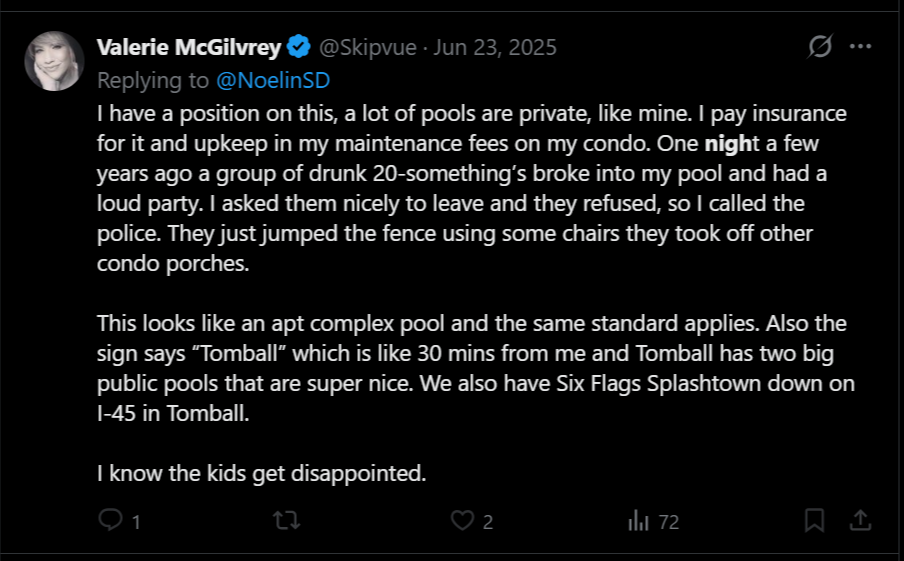Image resolution: width=904 pixels, height=561 pixels.
Task: Click the Valerie McGilvrey display name
Action: (189, 47)
